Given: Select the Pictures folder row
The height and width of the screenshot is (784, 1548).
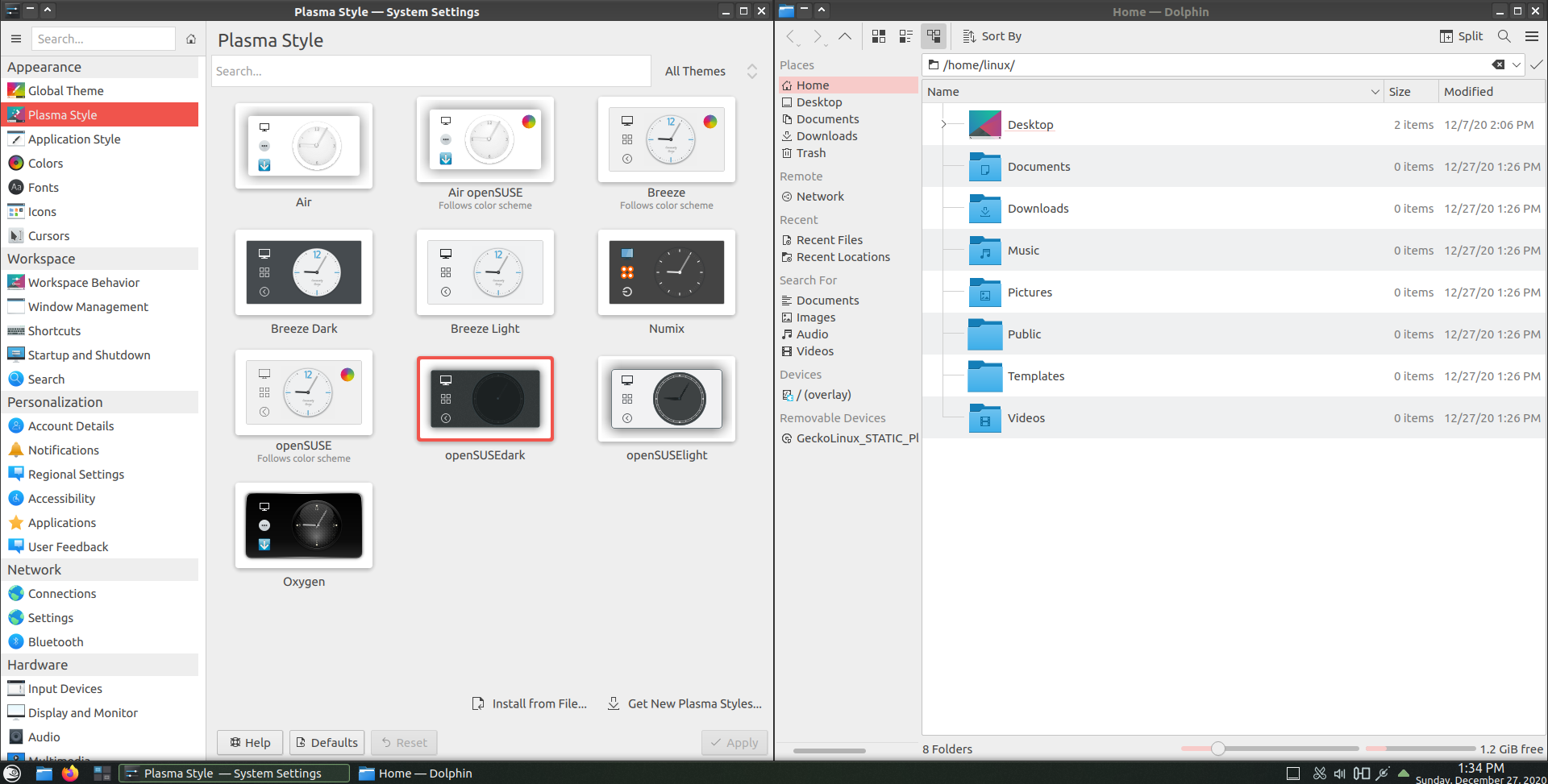Looking at the screenshot, I should 1234,292.
